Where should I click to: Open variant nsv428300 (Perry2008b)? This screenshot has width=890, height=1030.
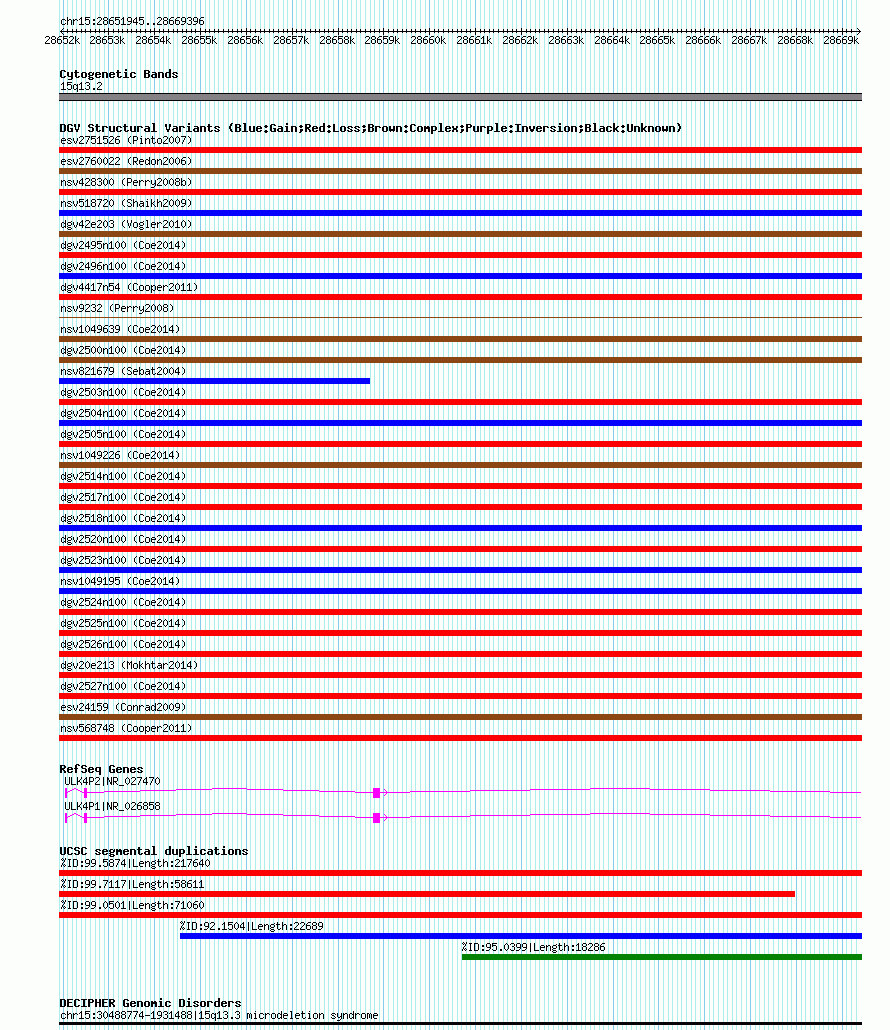point(126,182)
